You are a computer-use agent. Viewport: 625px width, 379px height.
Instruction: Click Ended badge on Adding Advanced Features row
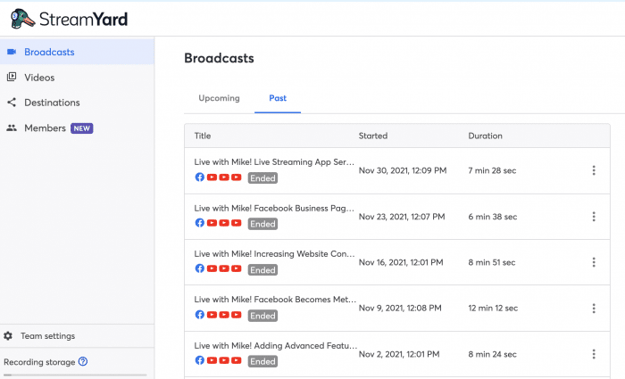263,361
